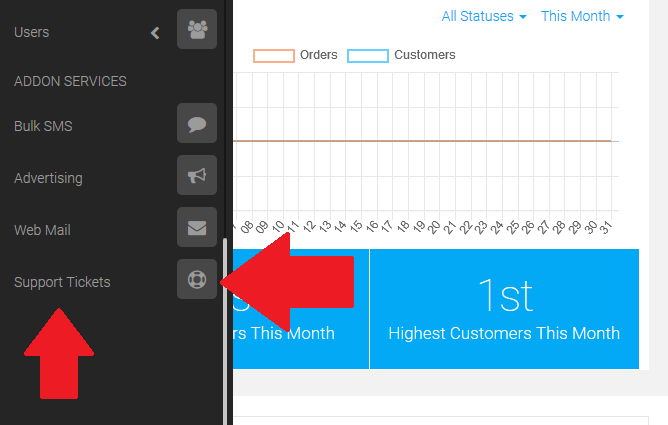Click the Users group icon
Screen dimensions: 668x425
tap(197, 30)
